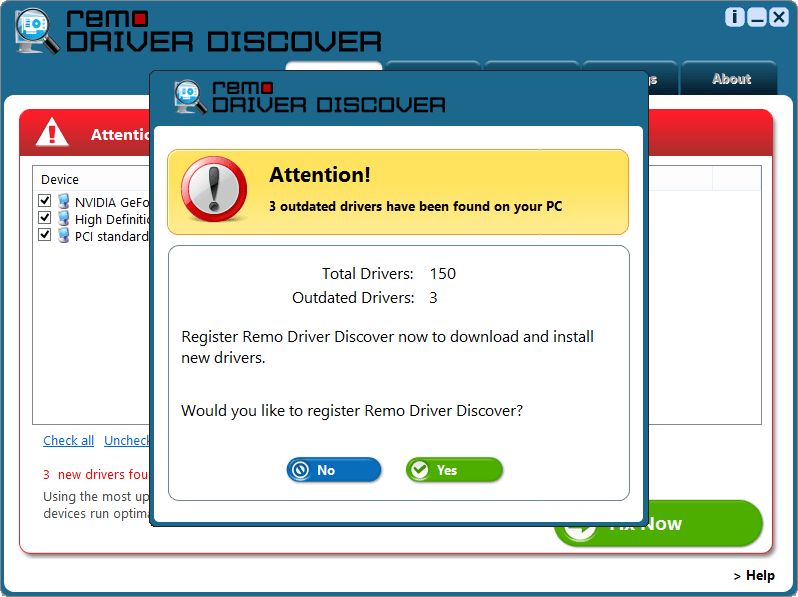Screen dimensions: 798x597
Task: Open the Help link
Action: [x=754, y=576]
